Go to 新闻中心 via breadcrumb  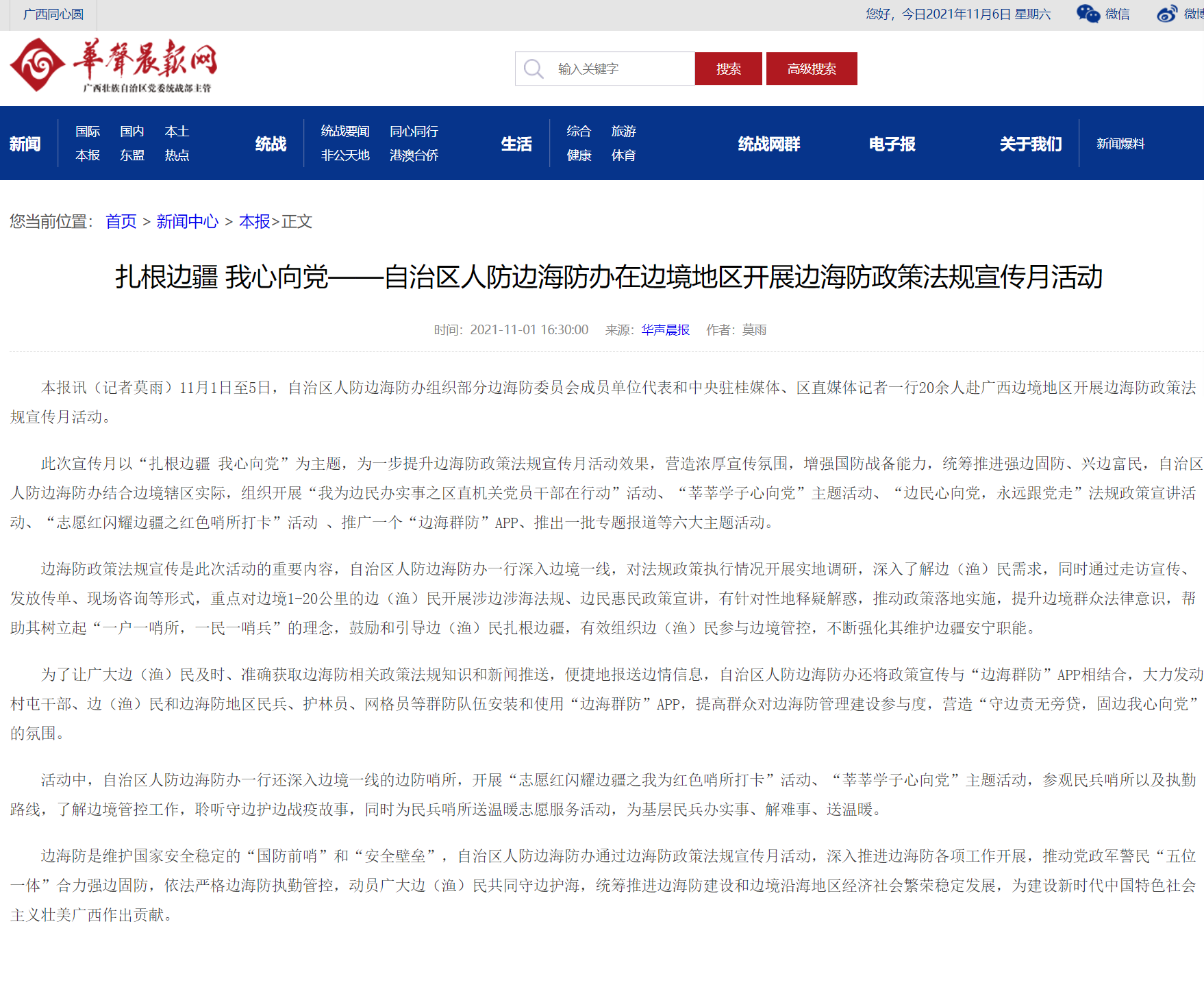pos(187,221)
